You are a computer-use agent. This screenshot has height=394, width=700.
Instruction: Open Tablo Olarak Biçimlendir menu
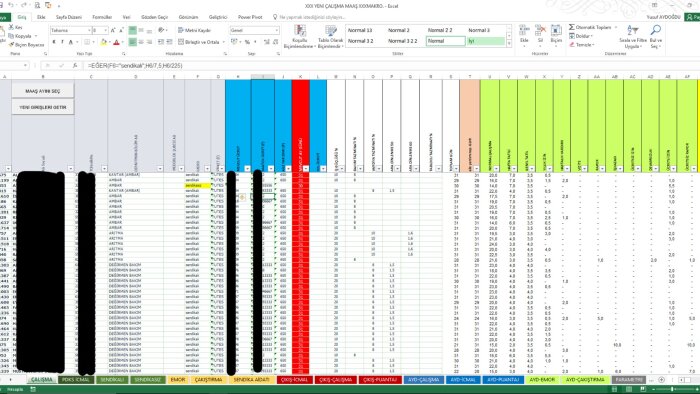(x=331, y=37)
